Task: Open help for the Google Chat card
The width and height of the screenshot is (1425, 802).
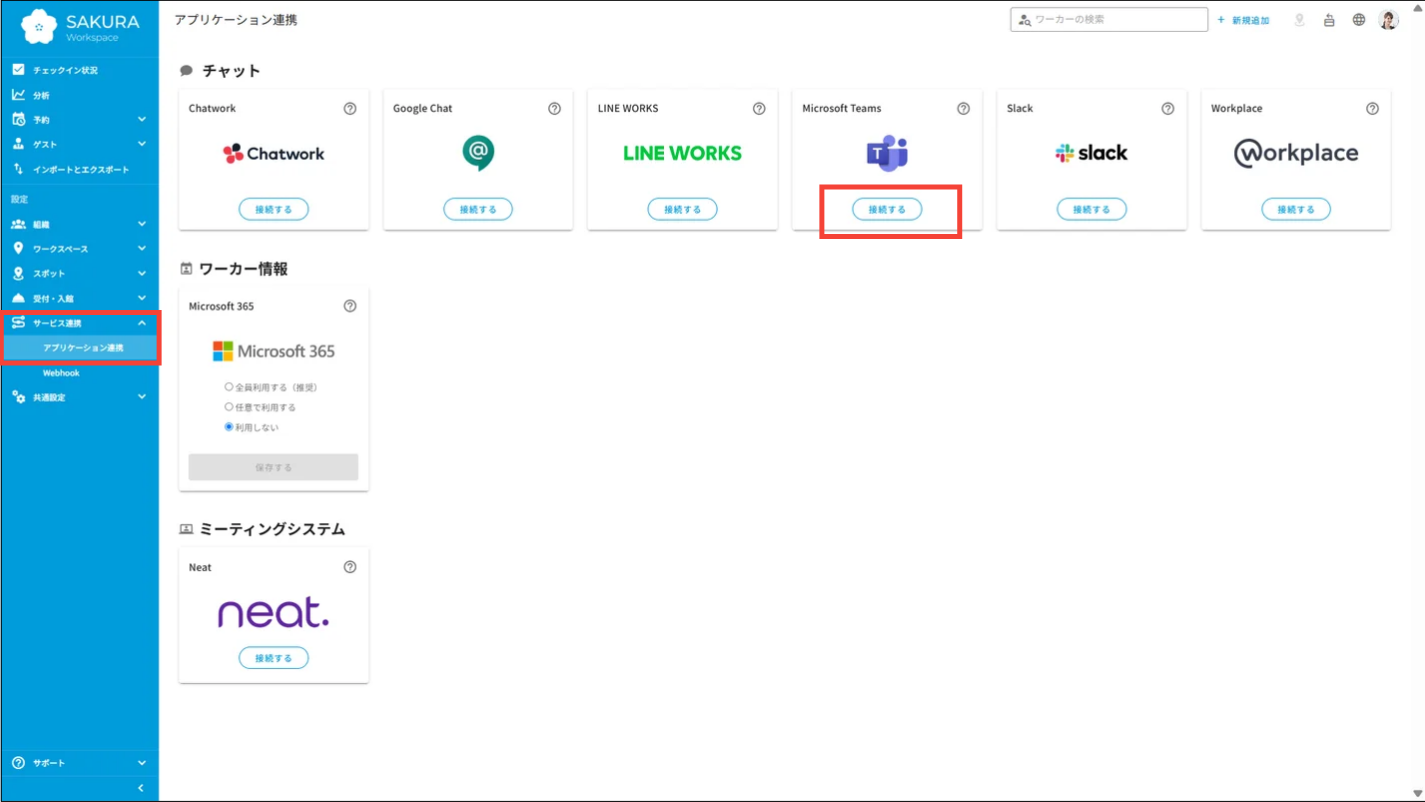Action: (554, 108)
